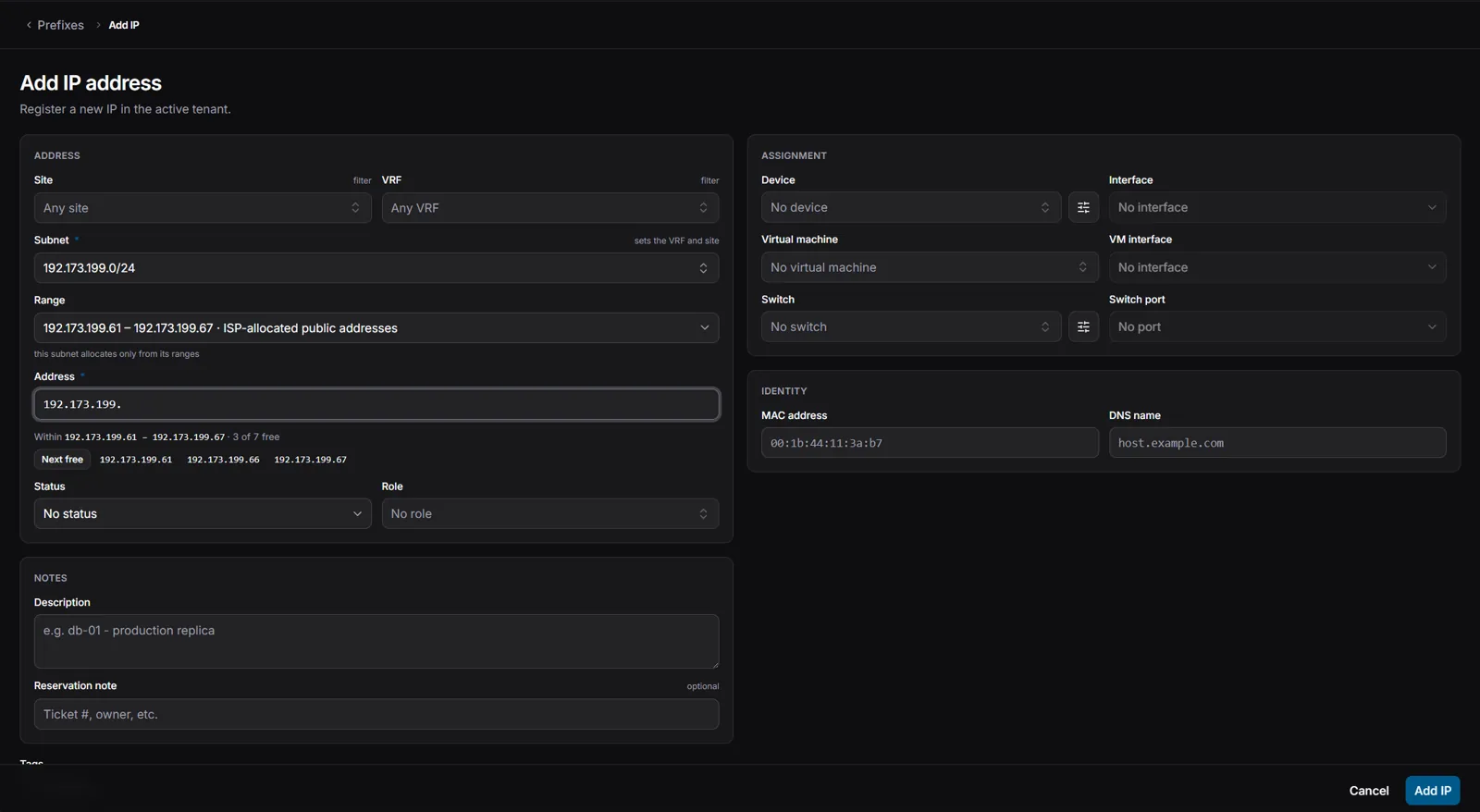1480x812 pixels.
Task: Focus the Reservation note field
Action: [x=376, y=715]
